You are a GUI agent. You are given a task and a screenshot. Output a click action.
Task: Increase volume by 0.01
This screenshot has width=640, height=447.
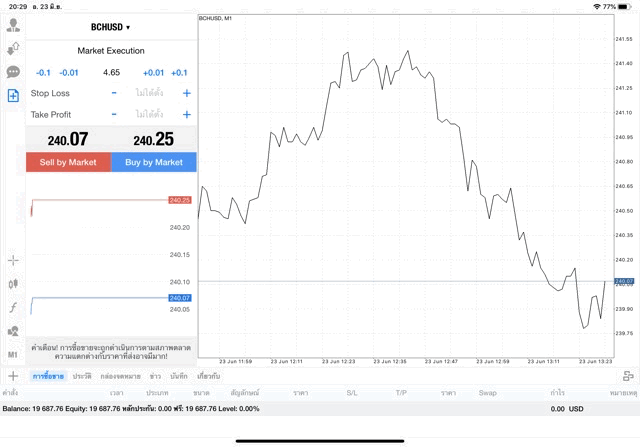tap(153, 73)
